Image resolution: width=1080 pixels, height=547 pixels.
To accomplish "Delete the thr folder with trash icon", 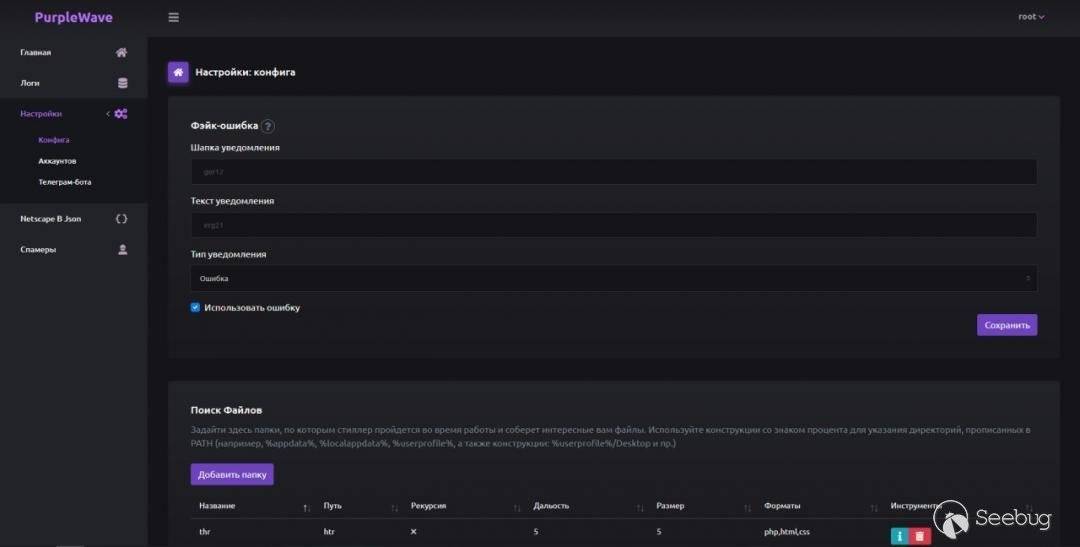I will 921,536.
